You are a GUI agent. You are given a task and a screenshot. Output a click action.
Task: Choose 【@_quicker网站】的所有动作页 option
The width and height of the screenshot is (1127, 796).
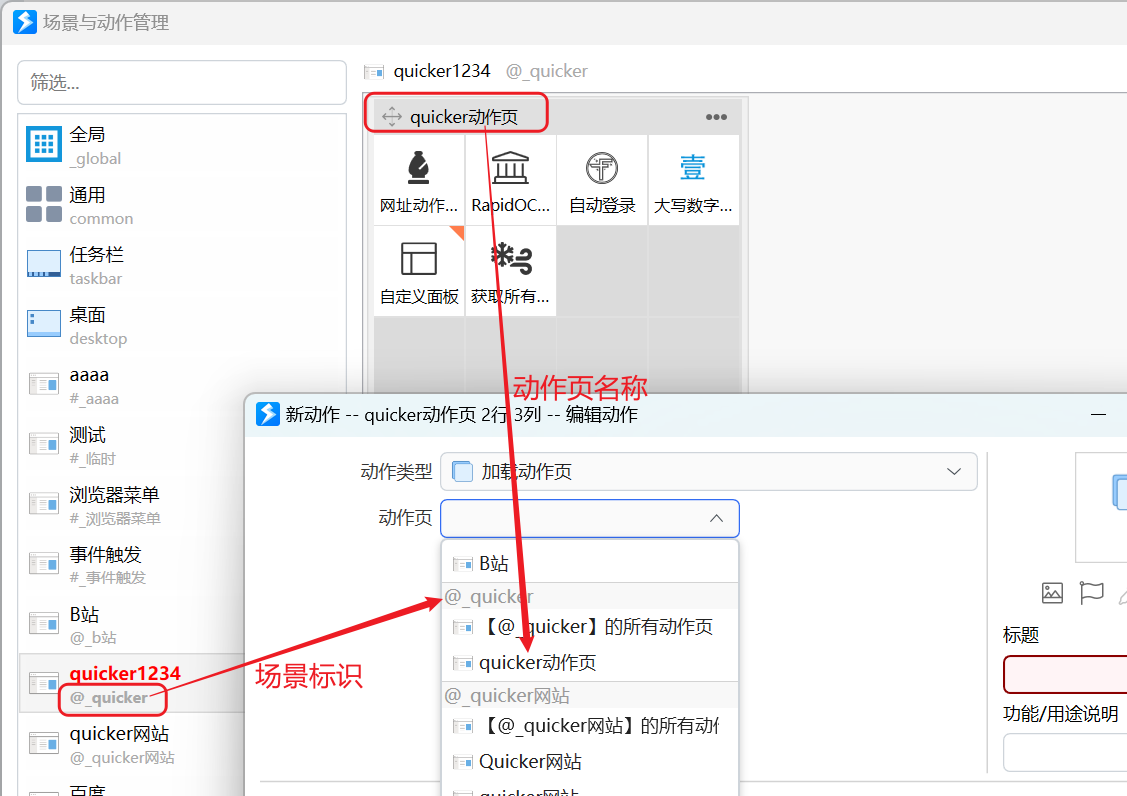pyautogui.click(x=590, y=726)
